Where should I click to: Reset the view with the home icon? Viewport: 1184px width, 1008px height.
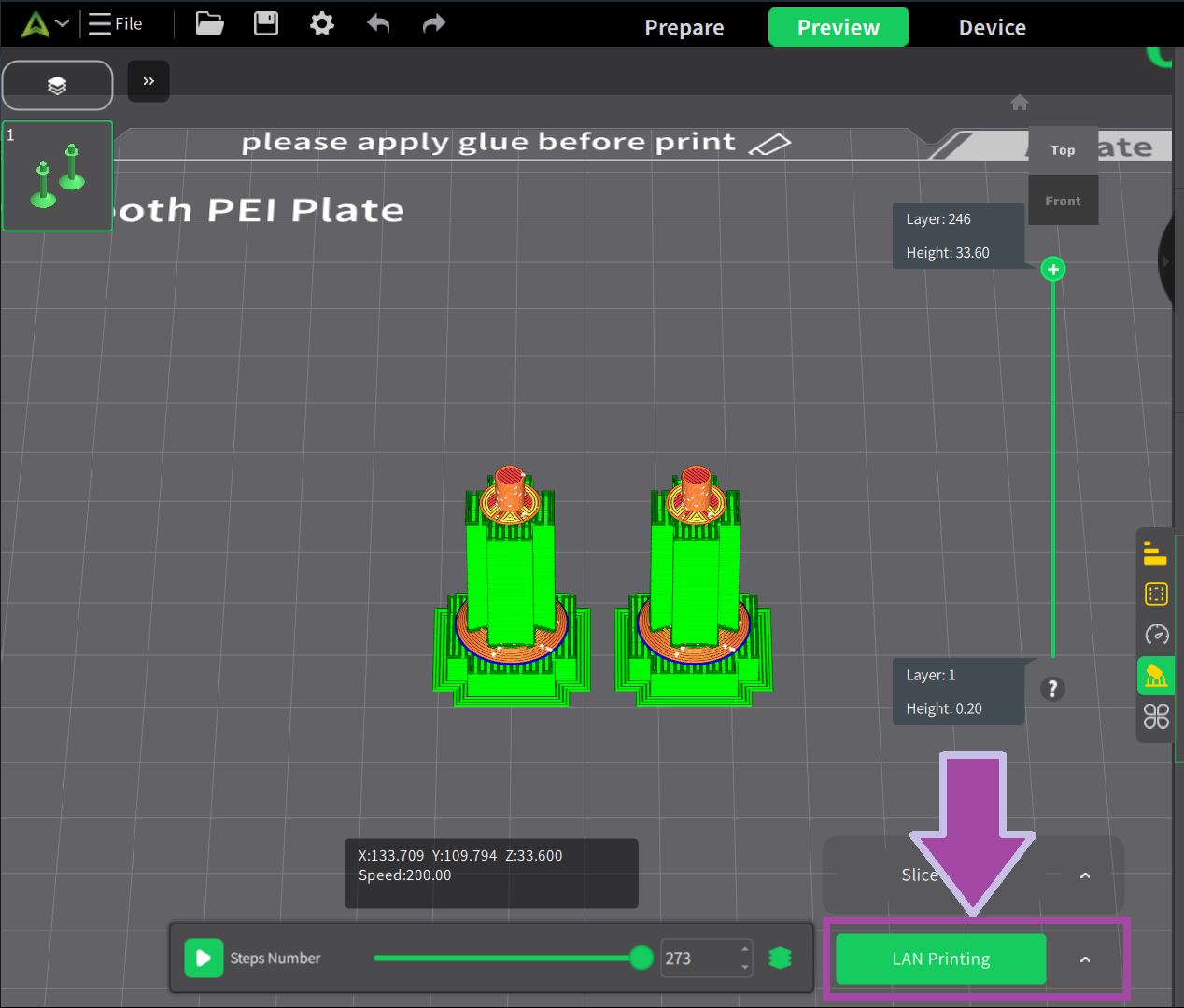pos(1020,103)
